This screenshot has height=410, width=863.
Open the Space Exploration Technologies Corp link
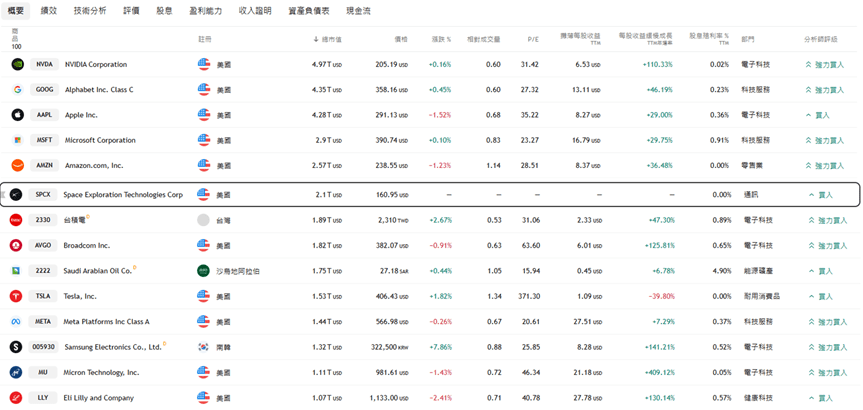click(123, 195)
